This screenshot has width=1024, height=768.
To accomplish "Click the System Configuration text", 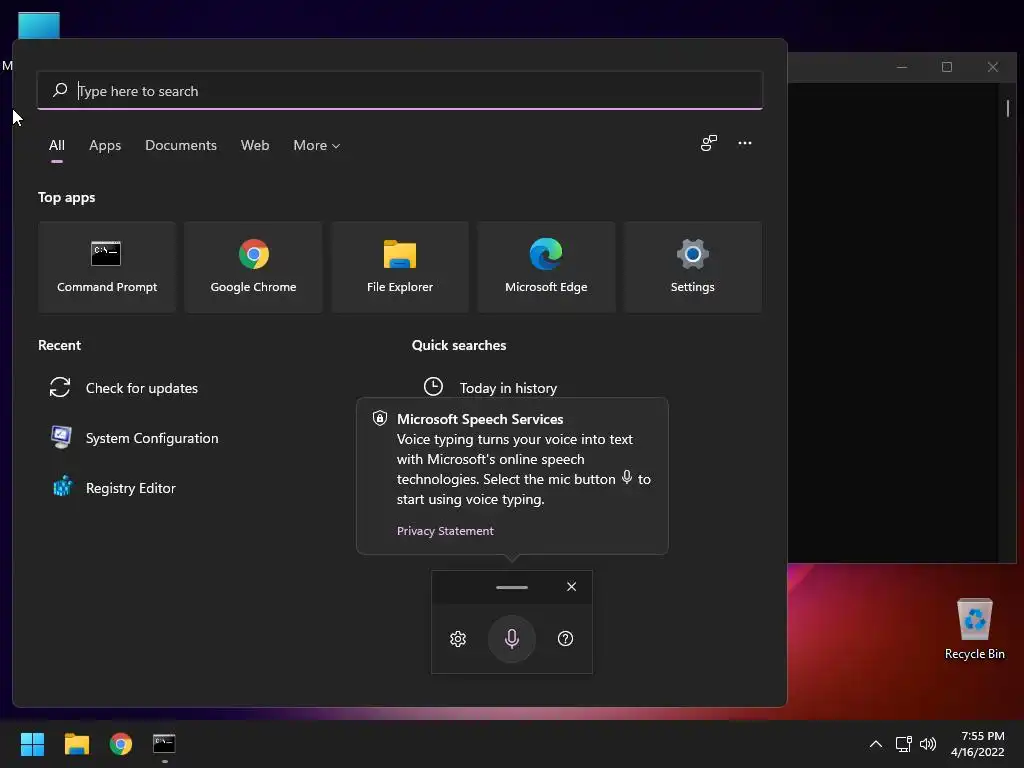I will (x=152, y=438).
